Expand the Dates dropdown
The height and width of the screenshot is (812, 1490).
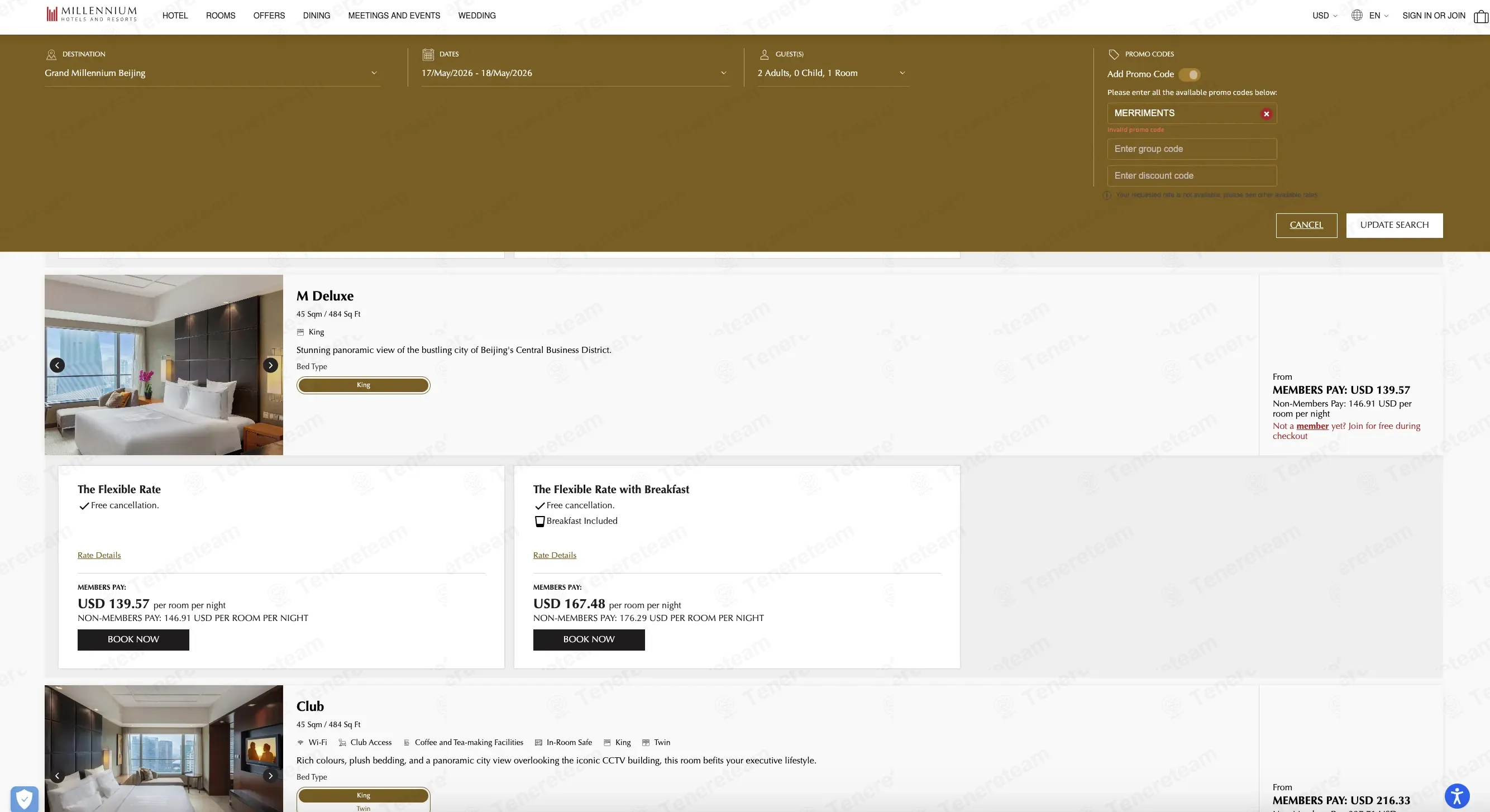pos(575,74)
